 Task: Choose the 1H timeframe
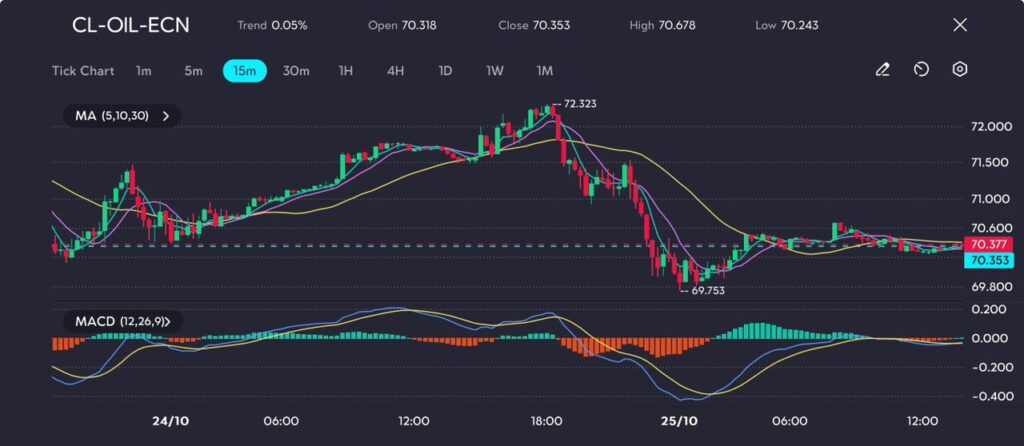(x=346, y=71)
